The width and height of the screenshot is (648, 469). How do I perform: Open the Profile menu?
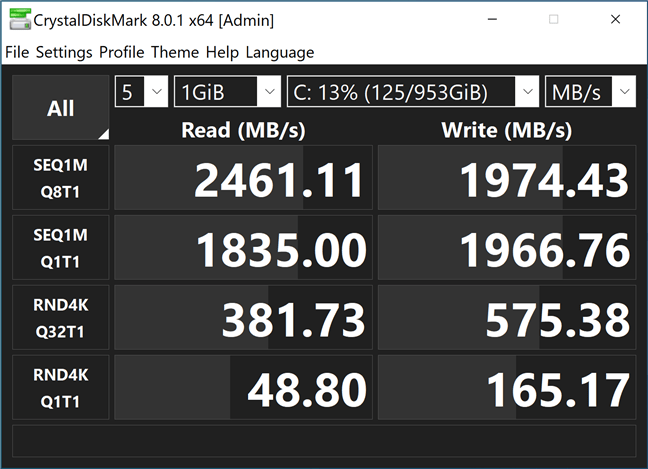tap(122, 52)
